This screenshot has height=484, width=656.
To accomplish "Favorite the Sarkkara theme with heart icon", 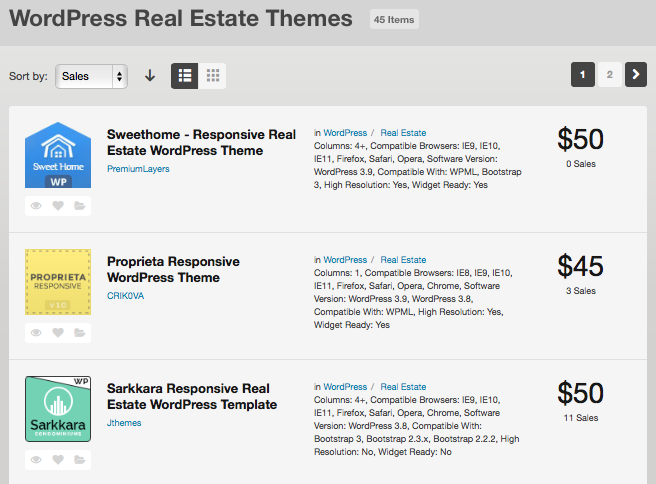I will coord(58,460).
